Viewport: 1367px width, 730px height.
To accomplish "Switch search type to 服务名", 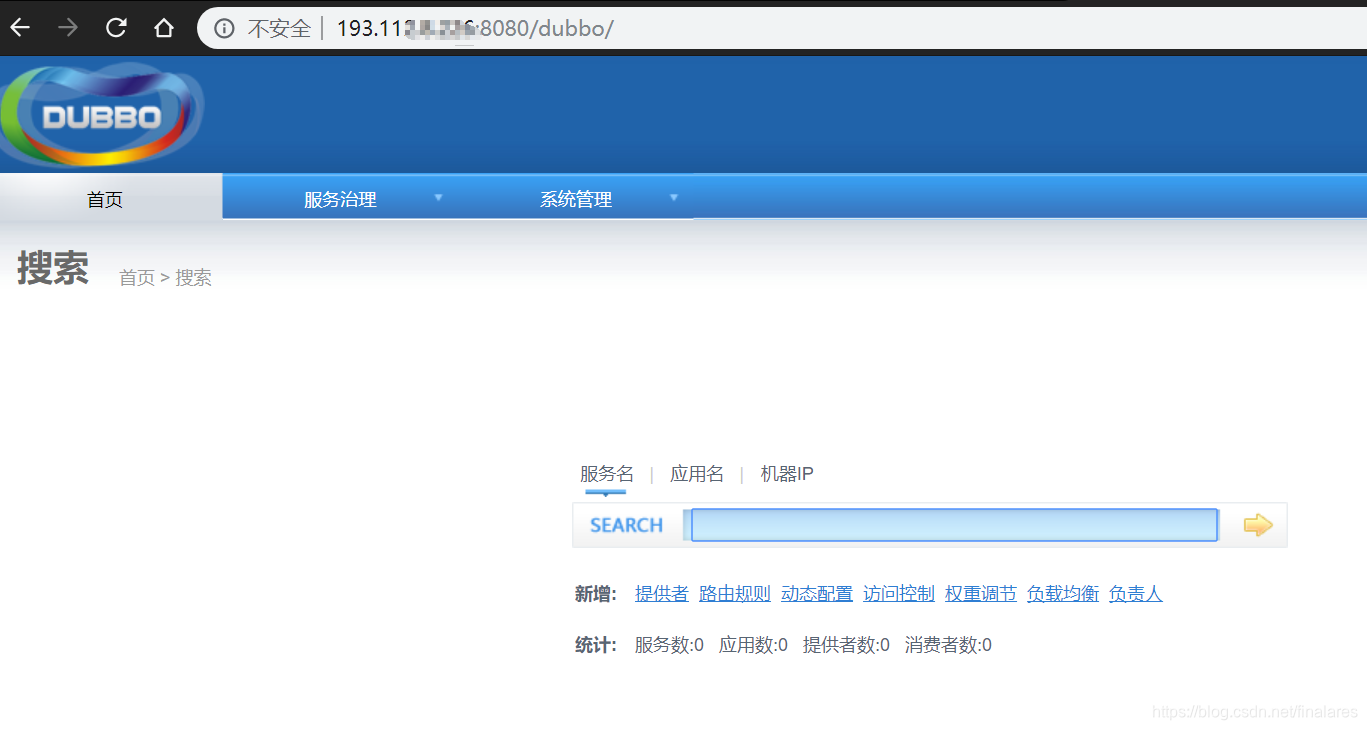I will click(607, 474).
